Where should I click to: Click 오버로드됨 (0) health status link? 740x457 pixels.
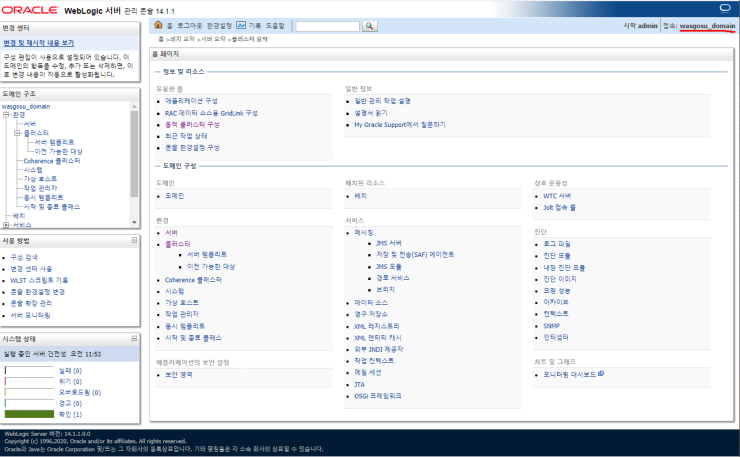click(x=80, y=393)
